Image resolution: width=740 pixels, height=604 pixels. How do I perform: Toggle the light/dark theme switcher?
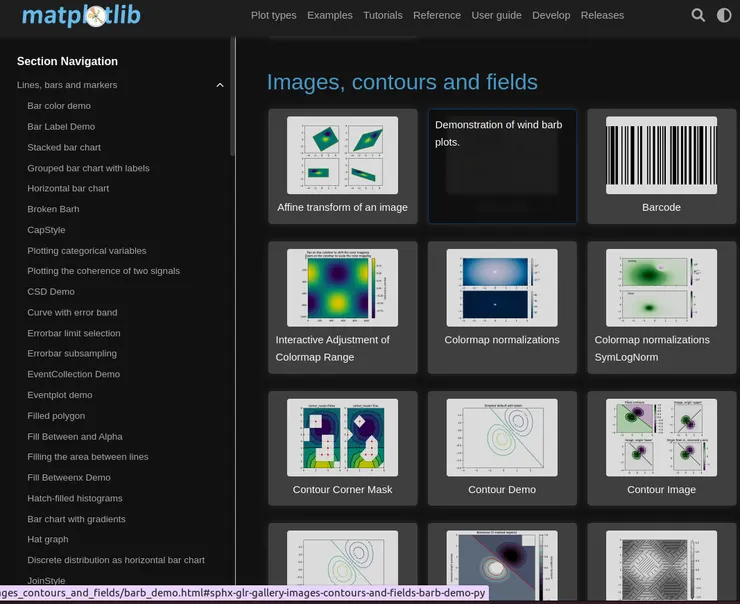tap(723, 16)
